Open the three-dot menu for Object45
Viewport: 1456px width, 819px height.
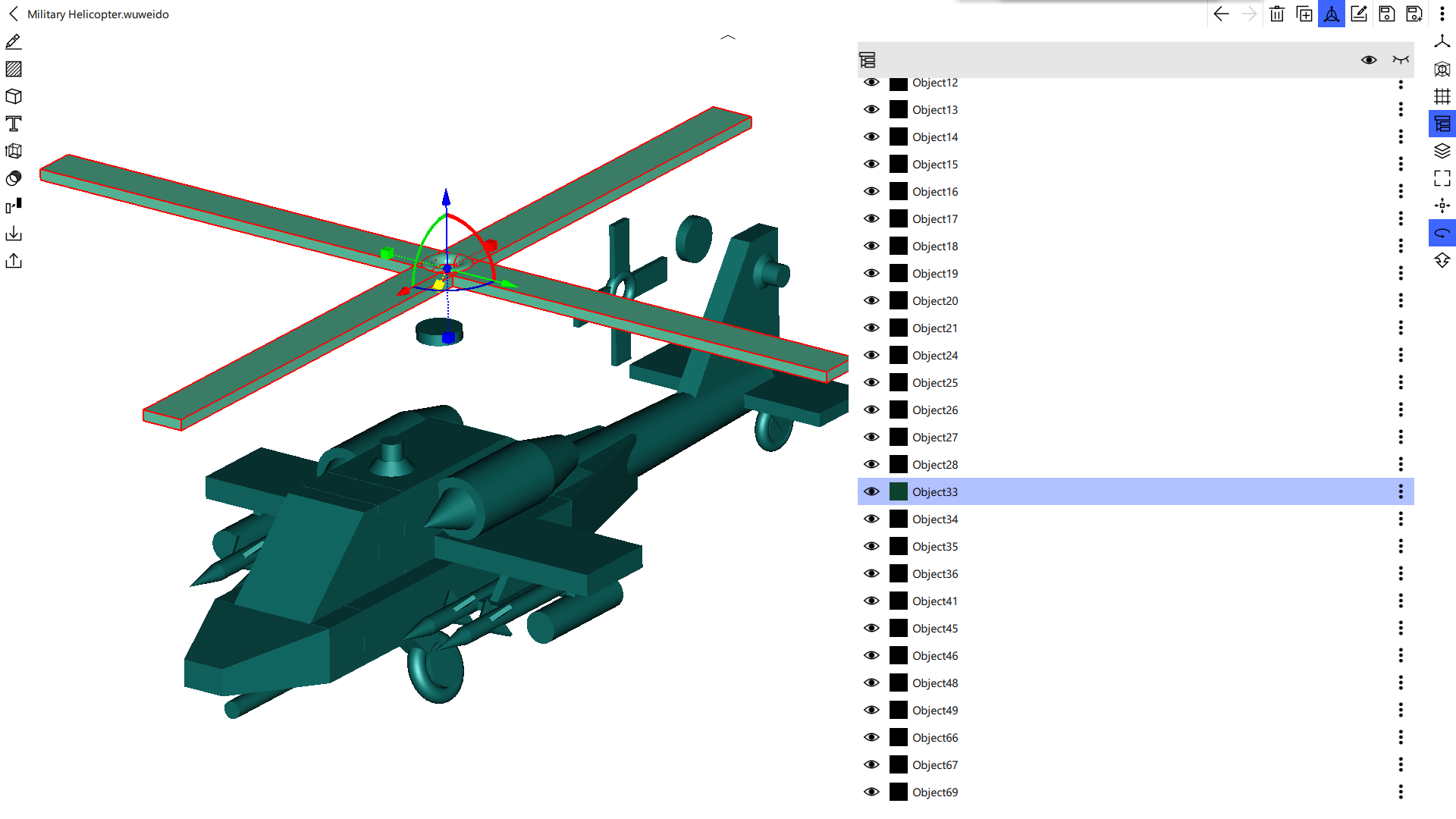point(1401,628)
